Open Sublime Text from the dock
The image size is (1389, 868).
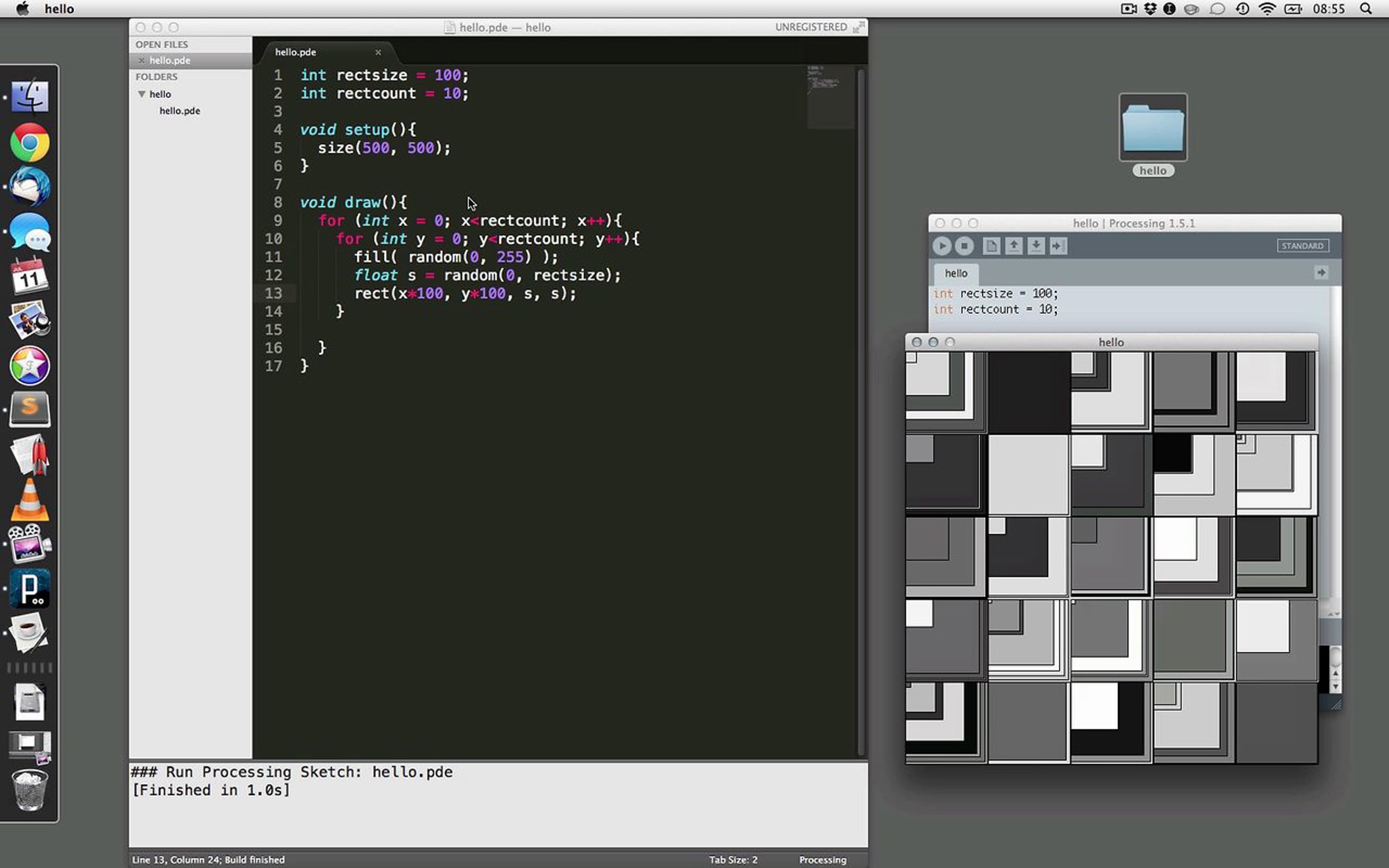pos(30,409)
